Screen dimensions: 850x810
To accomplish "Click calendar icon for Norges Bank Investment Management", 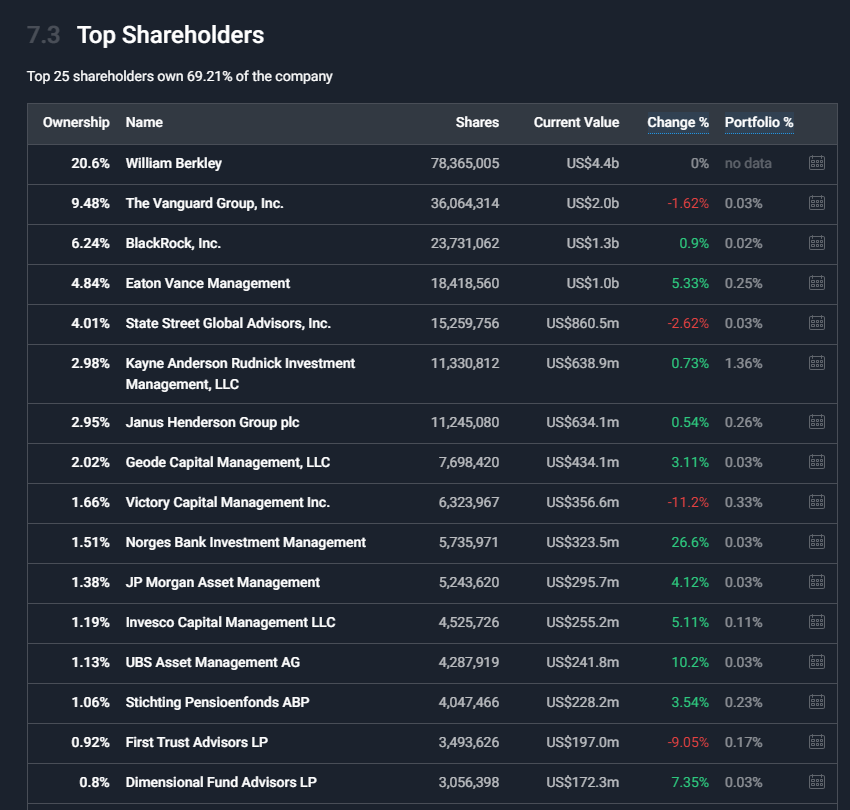I will coord(816,542).
